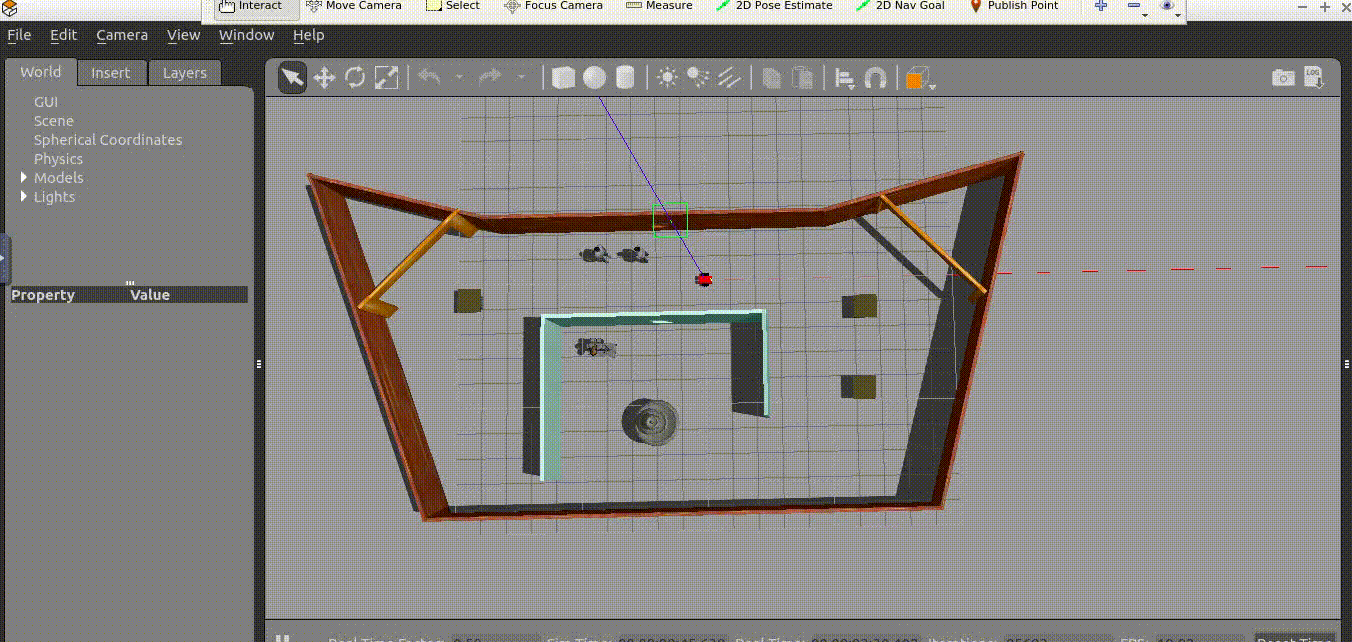
Task: Select 2D Nav Goal tool
Action: click(900, 6)
